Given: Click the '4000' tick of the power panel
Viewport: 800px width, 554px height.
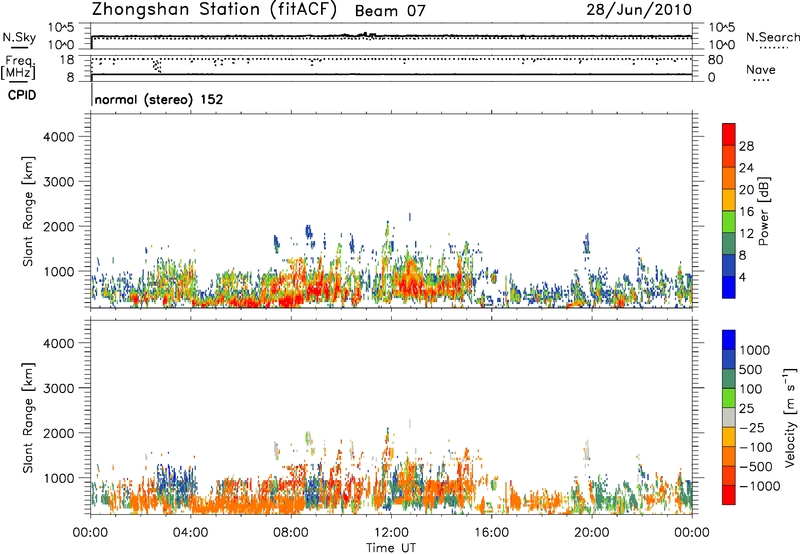Looking at the screenshot, I should tap(58, 137).
